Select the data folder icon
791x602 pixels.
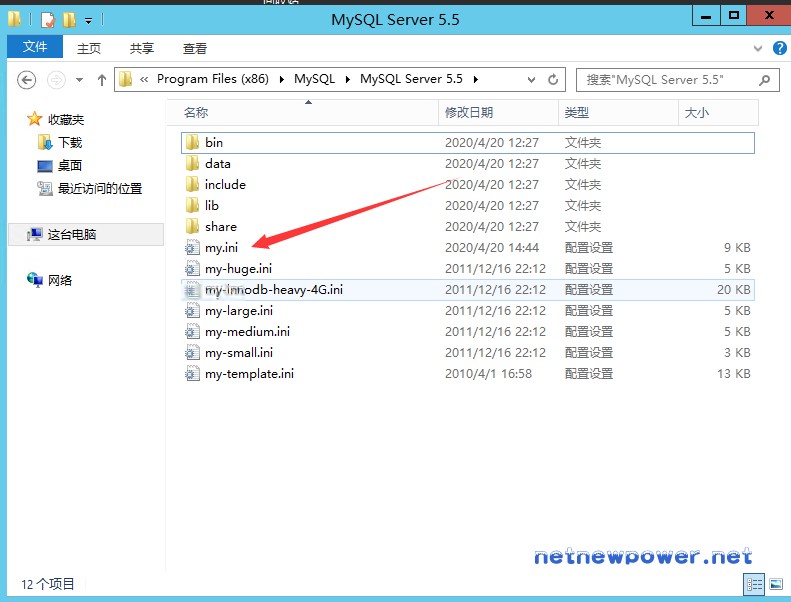point(192,163)
